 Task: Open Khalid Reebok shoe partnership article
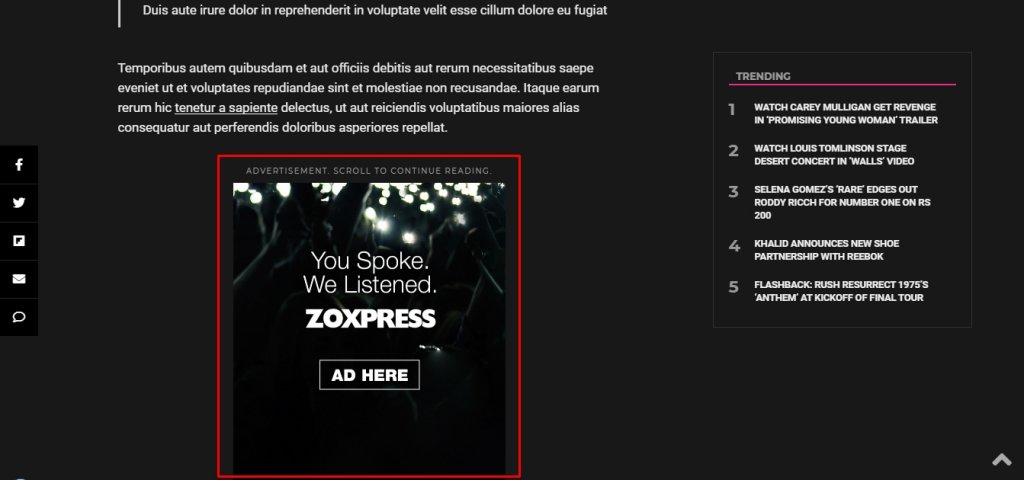coord(827,250)
